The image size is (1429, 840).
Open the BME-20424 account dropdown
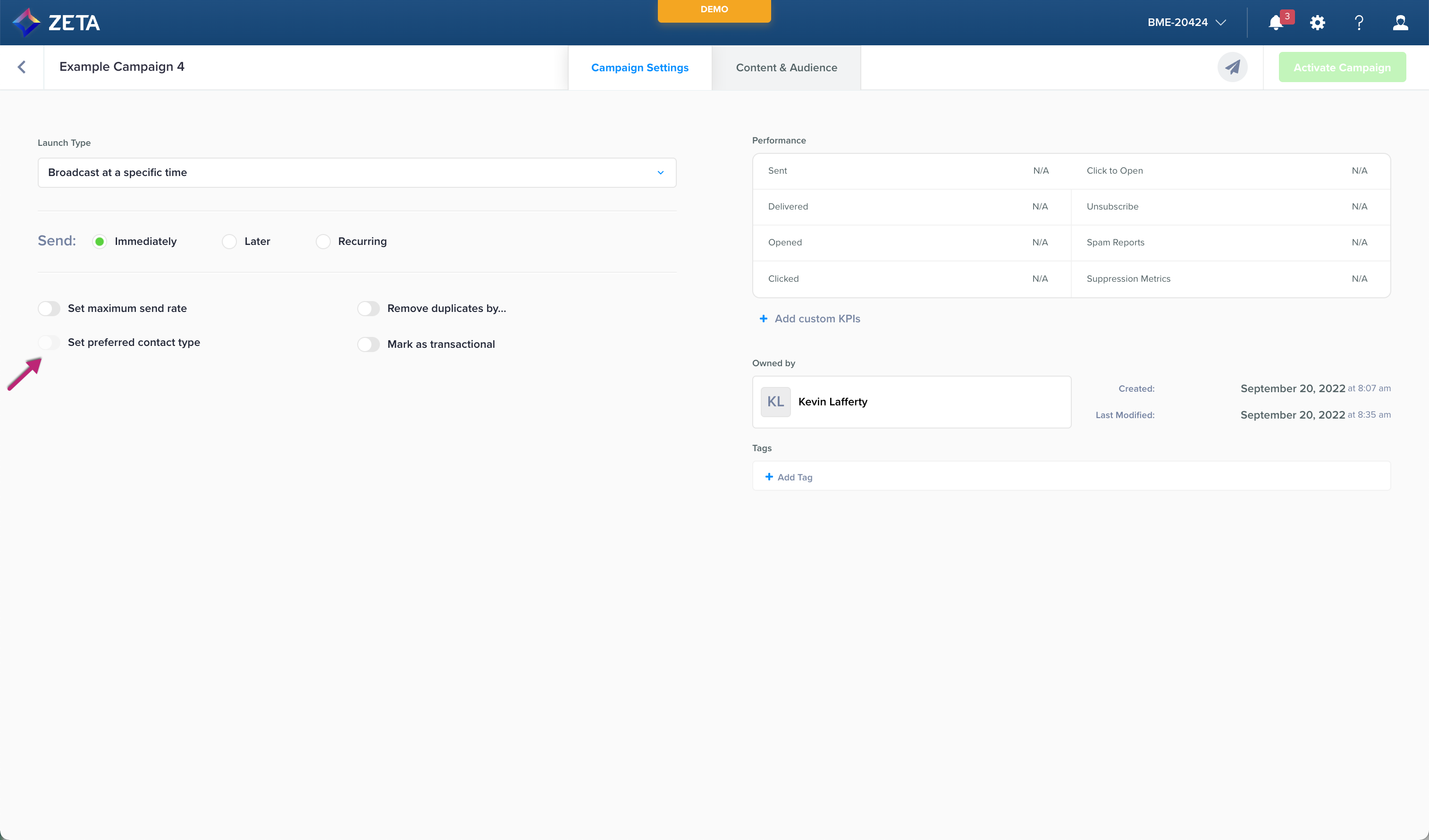tap(1186, 23)
